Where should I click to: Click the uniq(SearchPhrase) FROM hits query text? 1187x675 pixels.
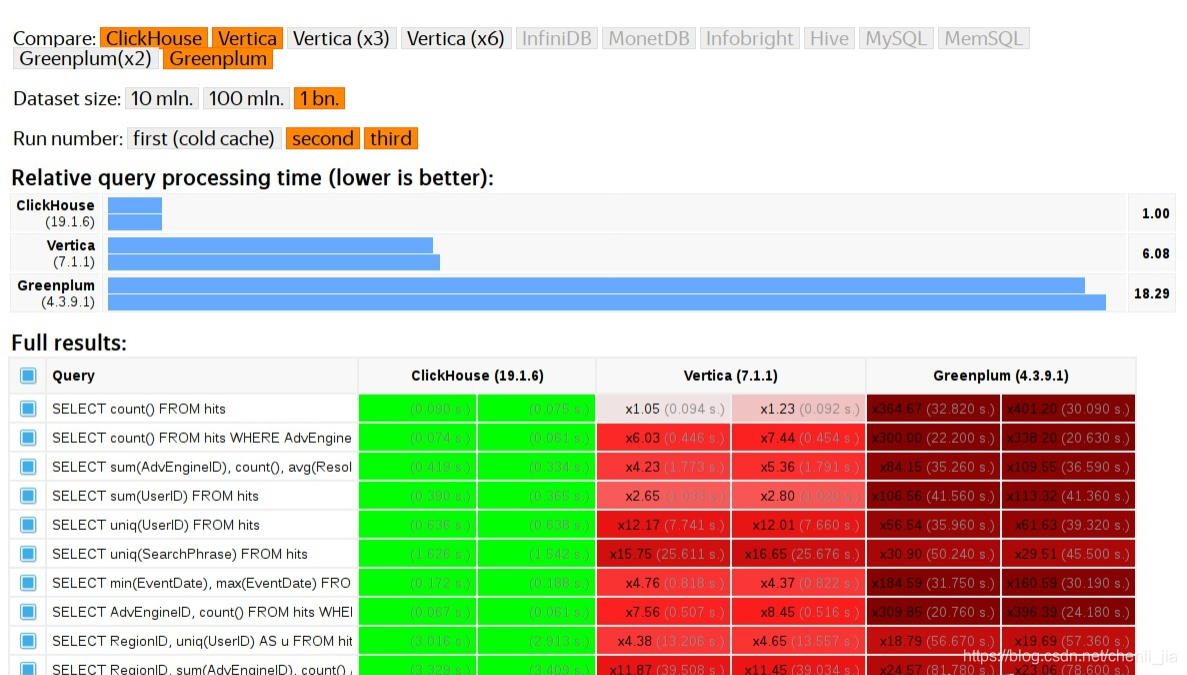click(x=179, y=554)
